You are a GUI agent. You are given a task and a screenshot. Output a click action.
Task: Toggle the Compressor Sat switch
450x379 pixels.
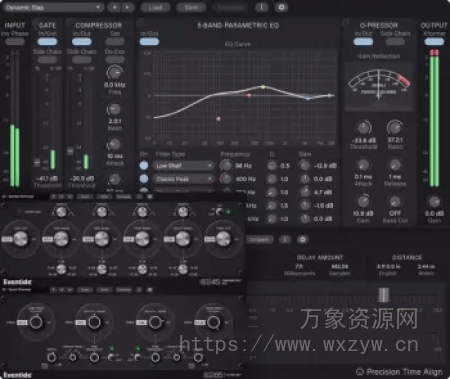(x=115, y=42)
